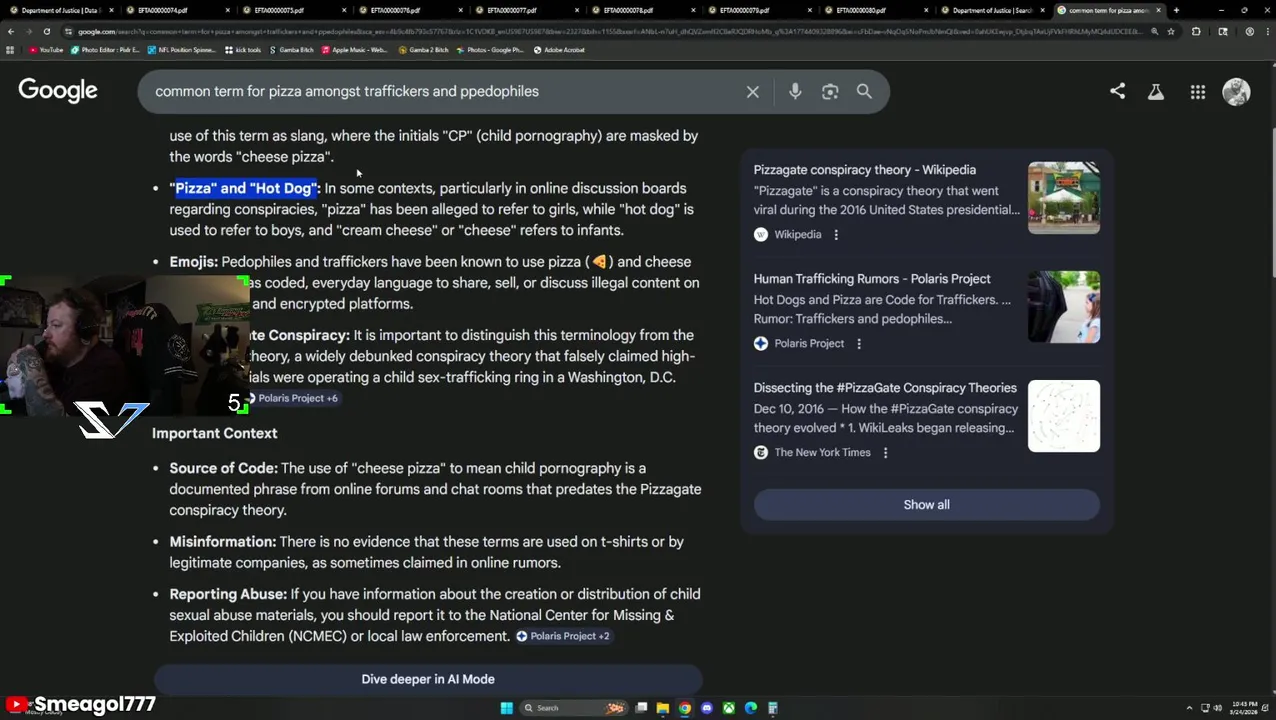Open Polaris Project +6 source chip
This screenshot has width=1276, height=720.
point(293,398)
